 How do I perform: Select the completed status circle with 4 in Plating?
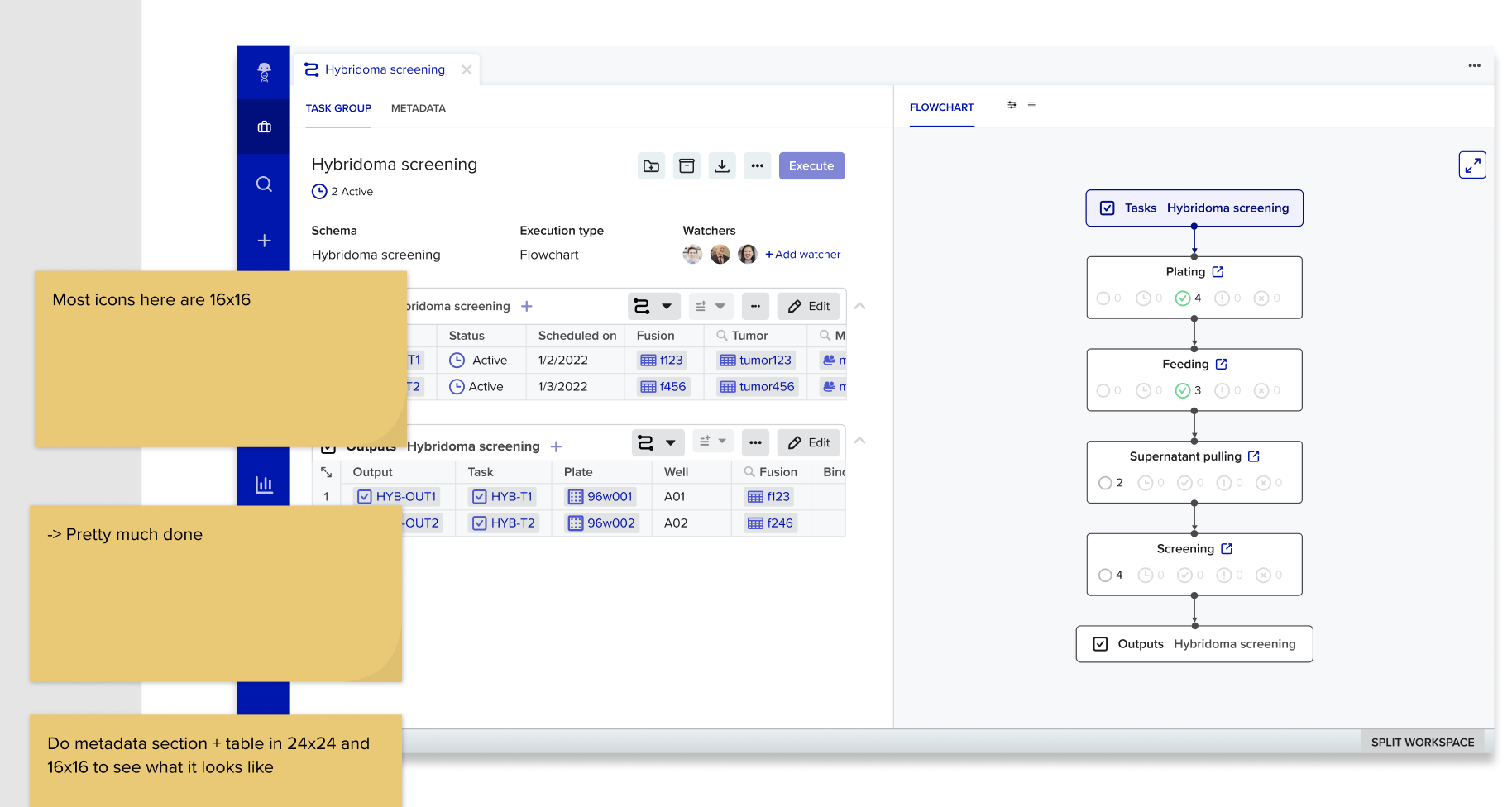(1183, 298)
